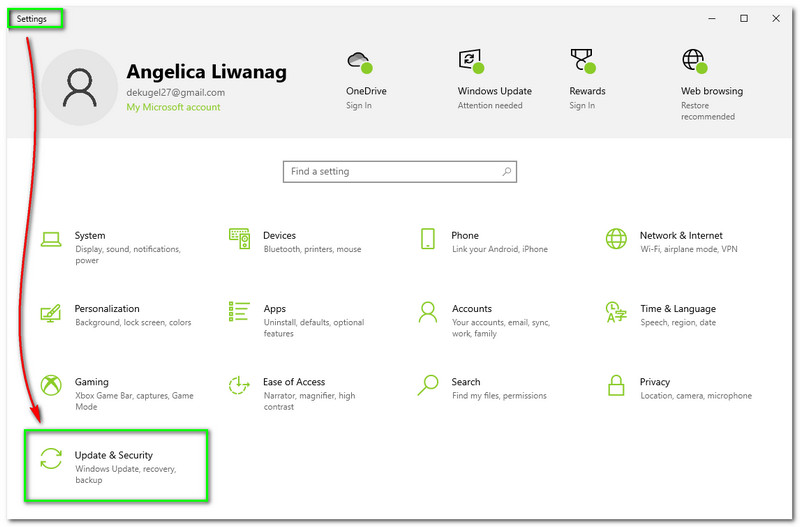Click the Windows Update status icon
Screen dimensions: 800x527
click(x=471, y=61)
